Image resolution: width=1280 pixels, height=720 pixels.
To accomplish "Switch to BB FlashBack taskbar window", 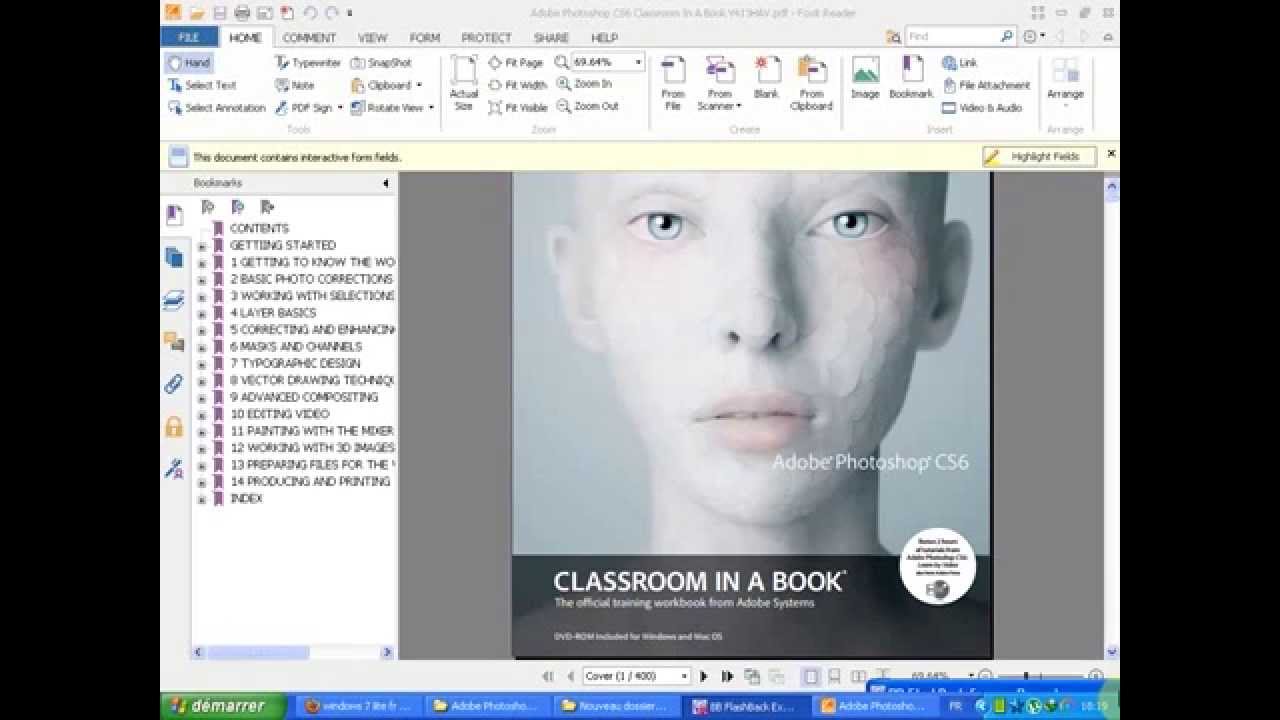I will coord(745,706).
